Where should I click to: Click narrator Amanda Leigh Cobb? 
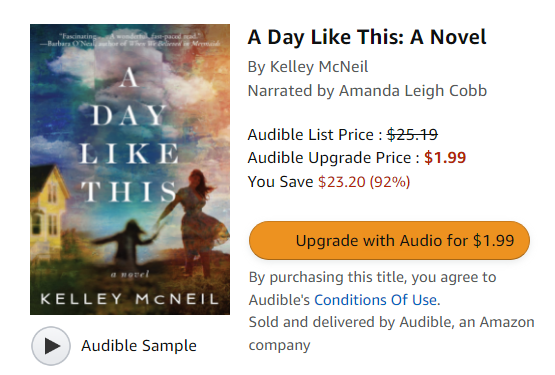[x=413, y=91]
